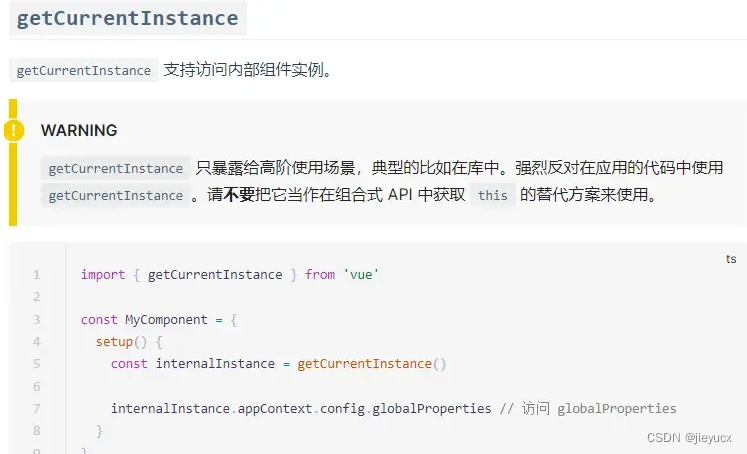Click getCurrentInstance code before 只暴露给高阶使用场景
Image resolution: width=747 pixels, height=454 pixels.
tap(115, 168)
